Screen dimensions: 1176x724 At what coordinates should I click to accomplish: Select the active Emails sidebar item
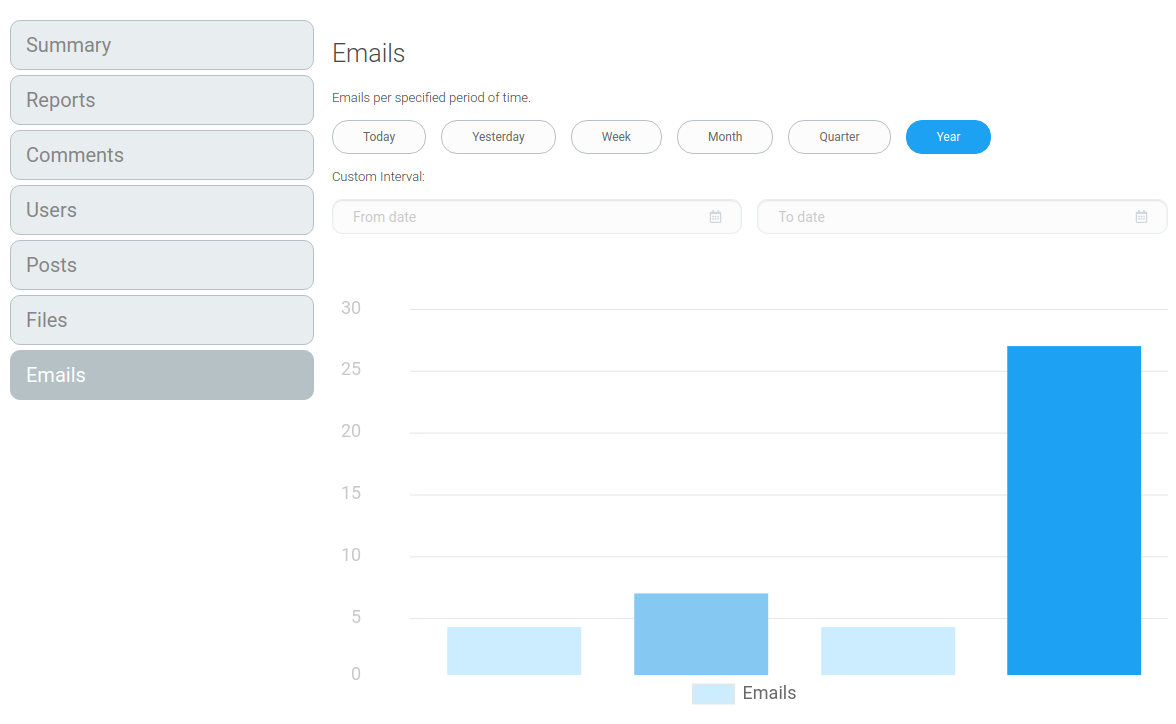pos(162,375)
